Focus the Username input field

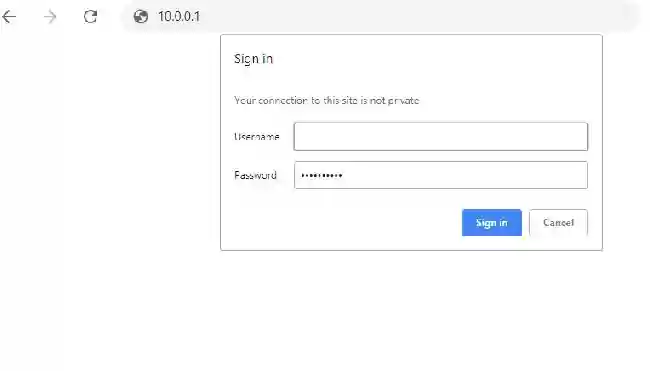pos(441,136)
